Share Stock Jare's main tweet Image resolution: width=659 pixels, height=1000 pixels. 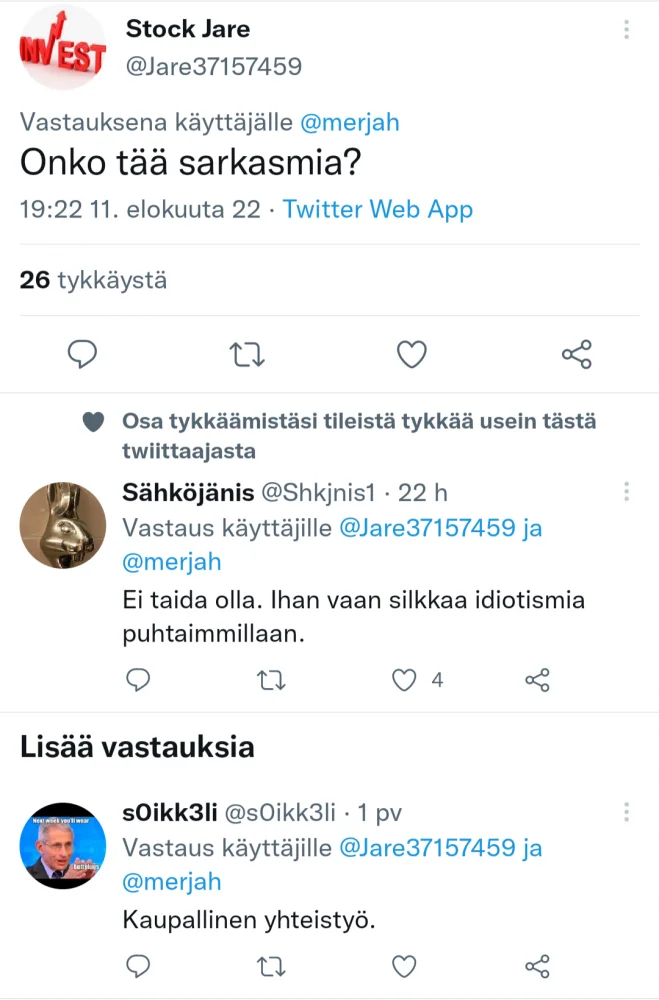coord(576,354)
